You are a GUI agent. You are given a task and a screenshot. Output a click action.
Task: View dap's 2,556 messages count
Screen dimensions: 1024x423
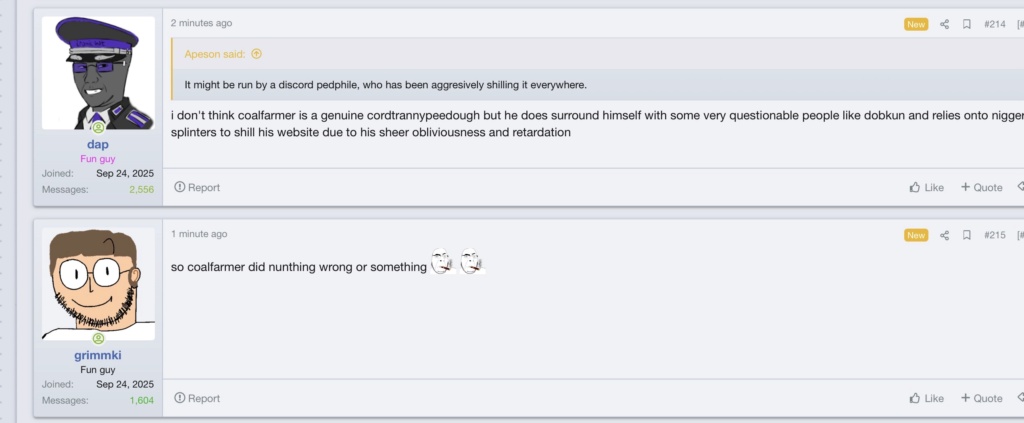pyautogui.click(x=142, y=189)
